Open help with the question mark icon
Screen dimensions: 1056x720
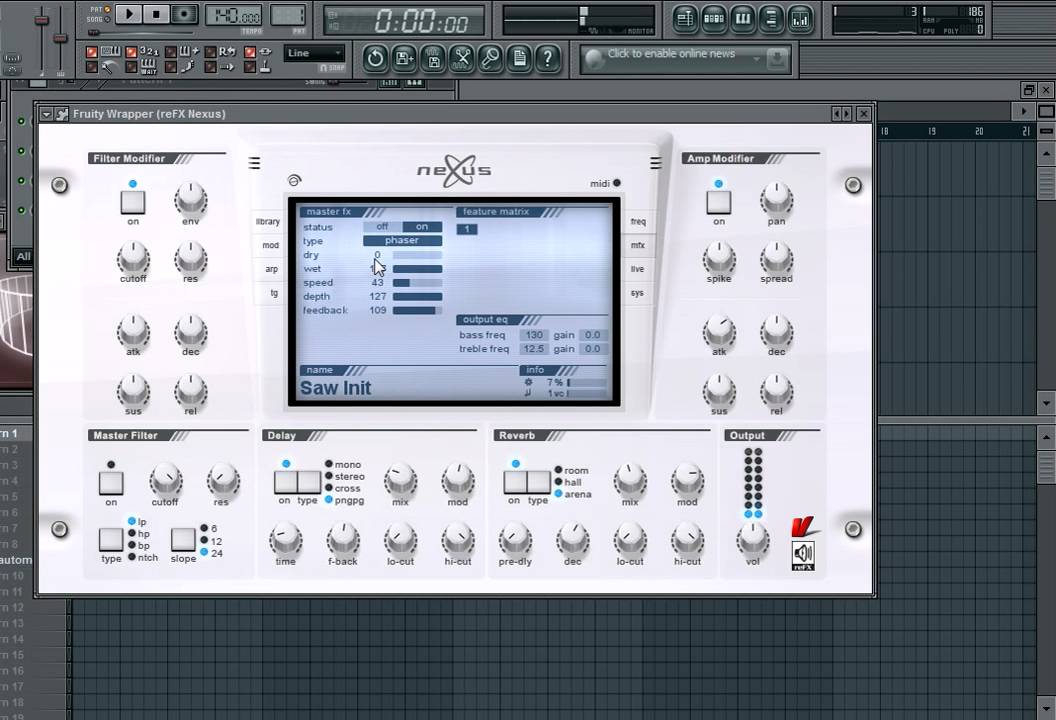[548, 59]
